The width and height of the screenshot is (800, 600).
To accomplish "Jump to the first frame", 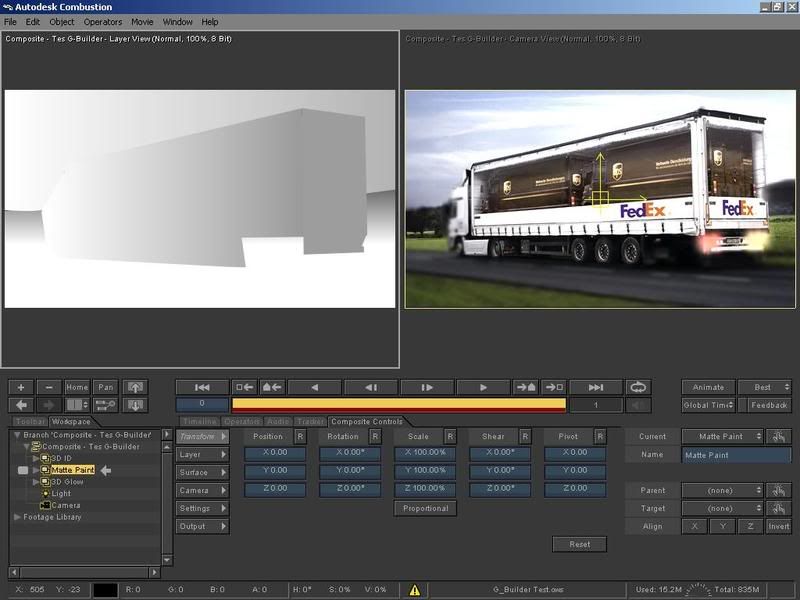I will pyautogui.click(x=202, y=387).
